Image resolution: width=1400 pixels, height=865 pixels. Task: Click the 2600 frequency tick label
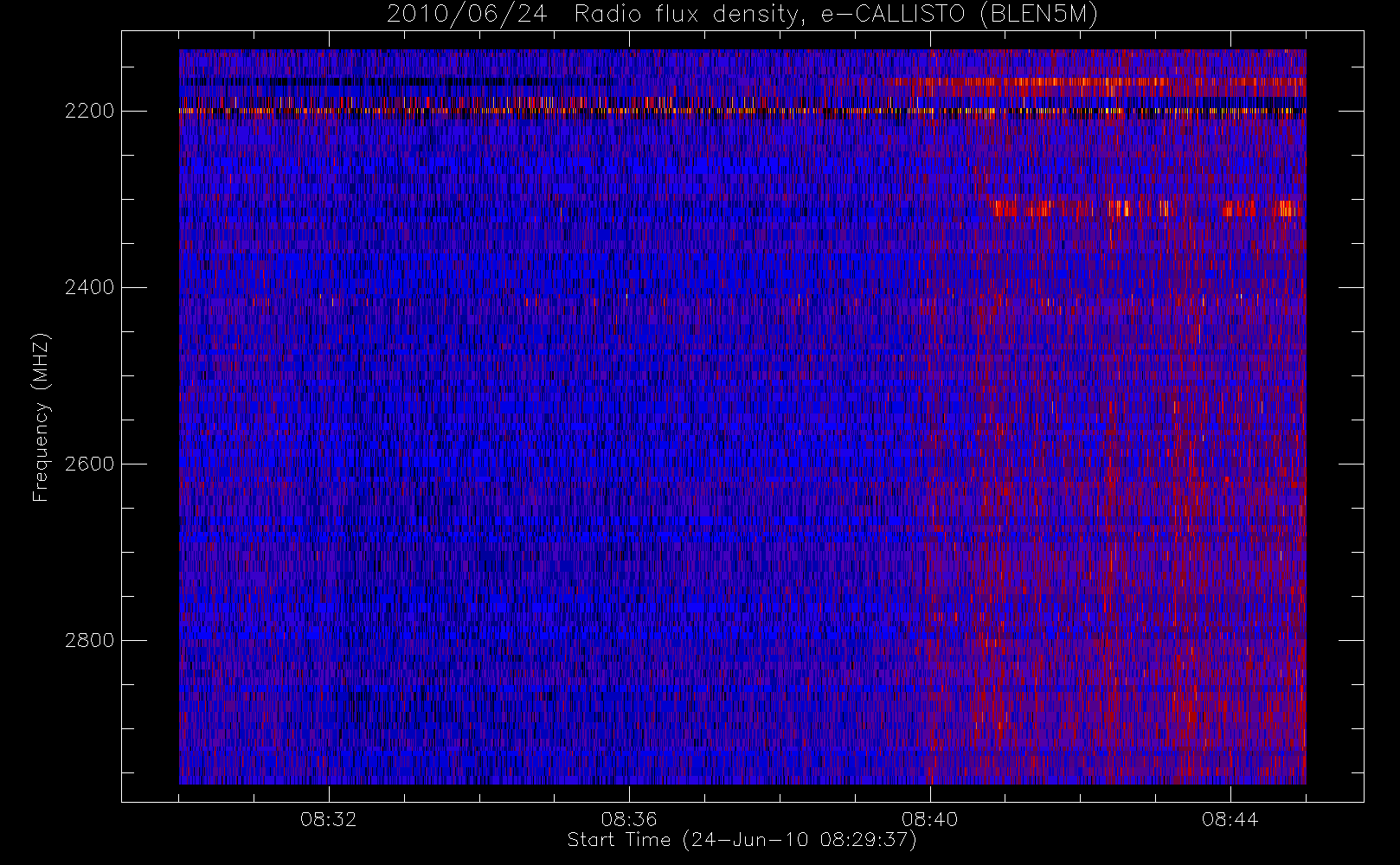89,464
